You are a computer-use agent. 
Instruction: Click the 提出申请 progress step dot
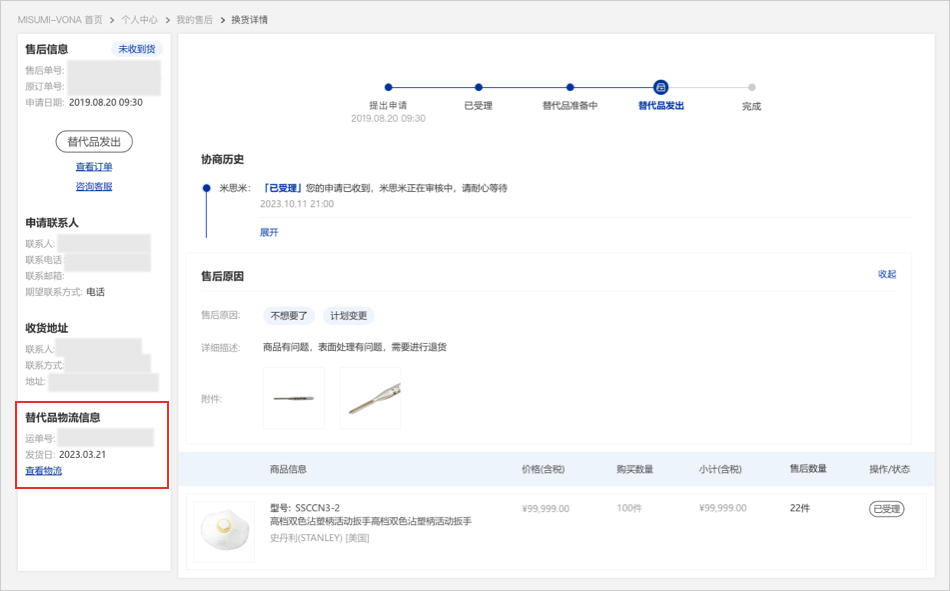388,87
